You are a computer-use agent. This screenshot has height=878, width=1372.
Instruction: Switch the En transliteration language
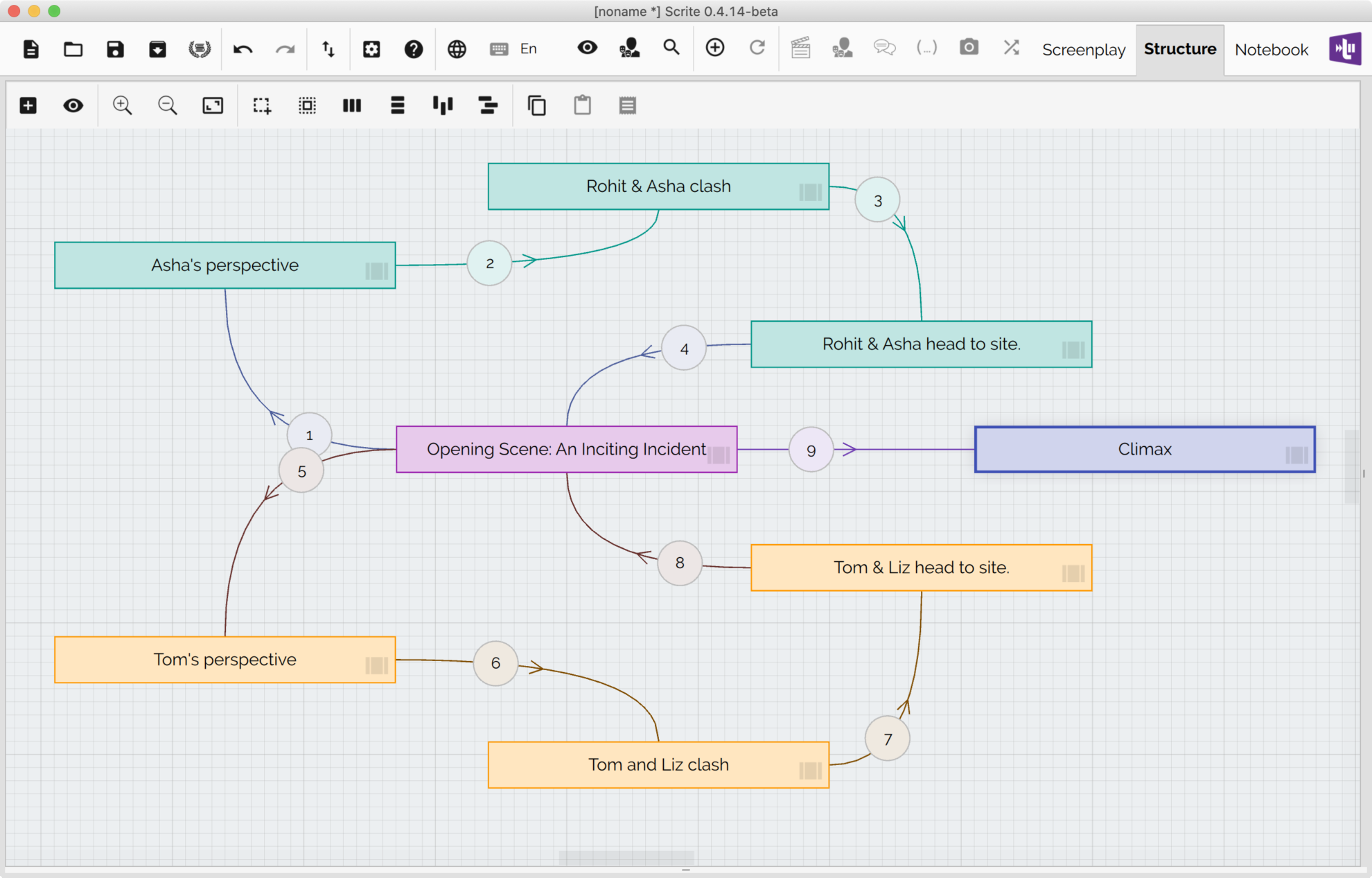point(528,49)
